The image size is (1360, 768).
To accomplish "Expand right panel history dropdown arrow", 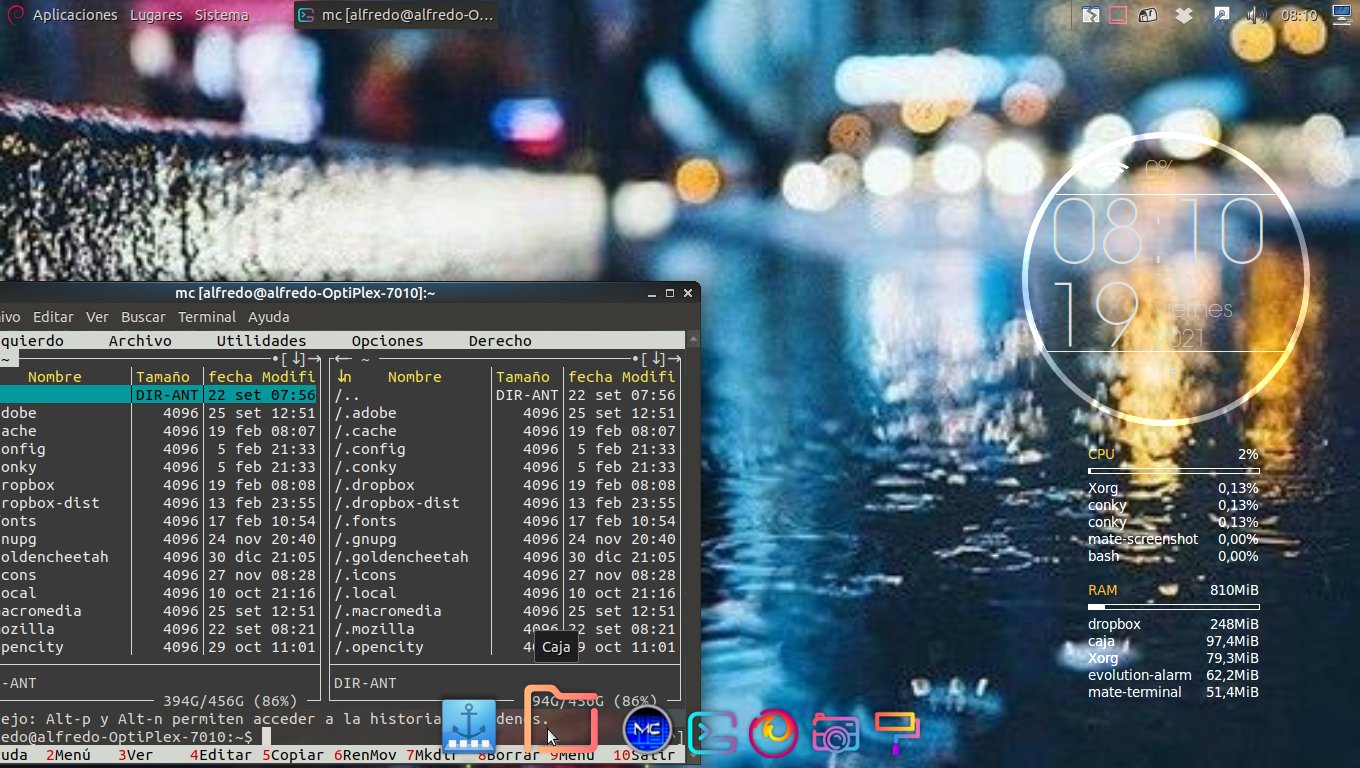I will tap(656, 359).
